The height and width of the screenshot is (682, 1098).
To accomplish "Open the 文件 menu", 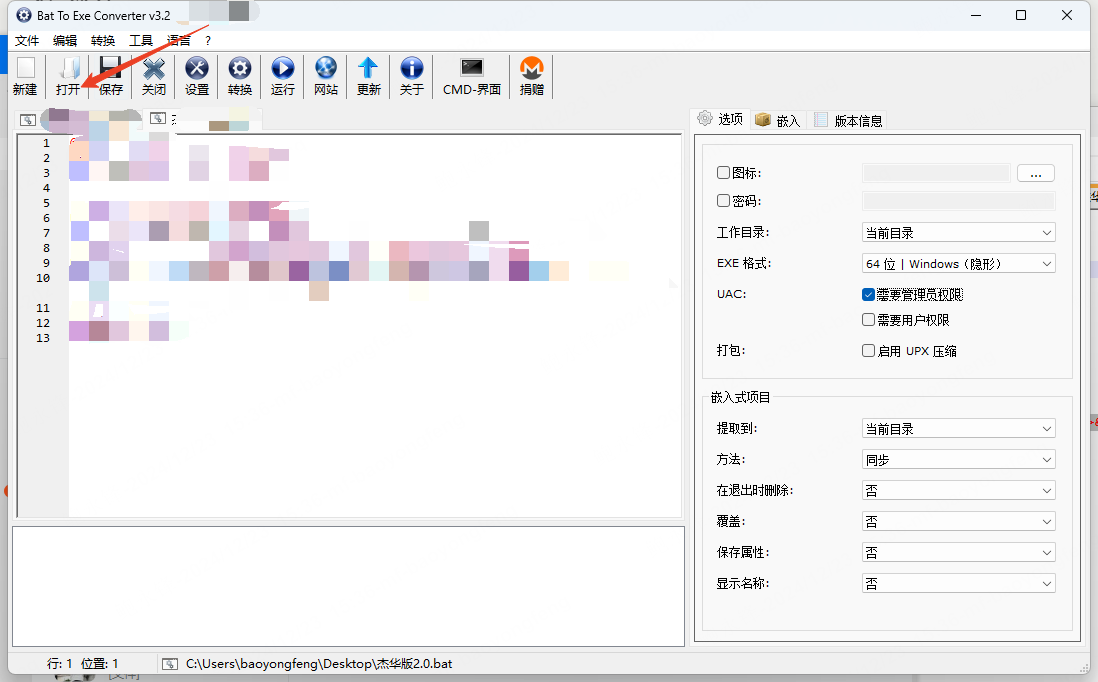I will click(27, 41).
